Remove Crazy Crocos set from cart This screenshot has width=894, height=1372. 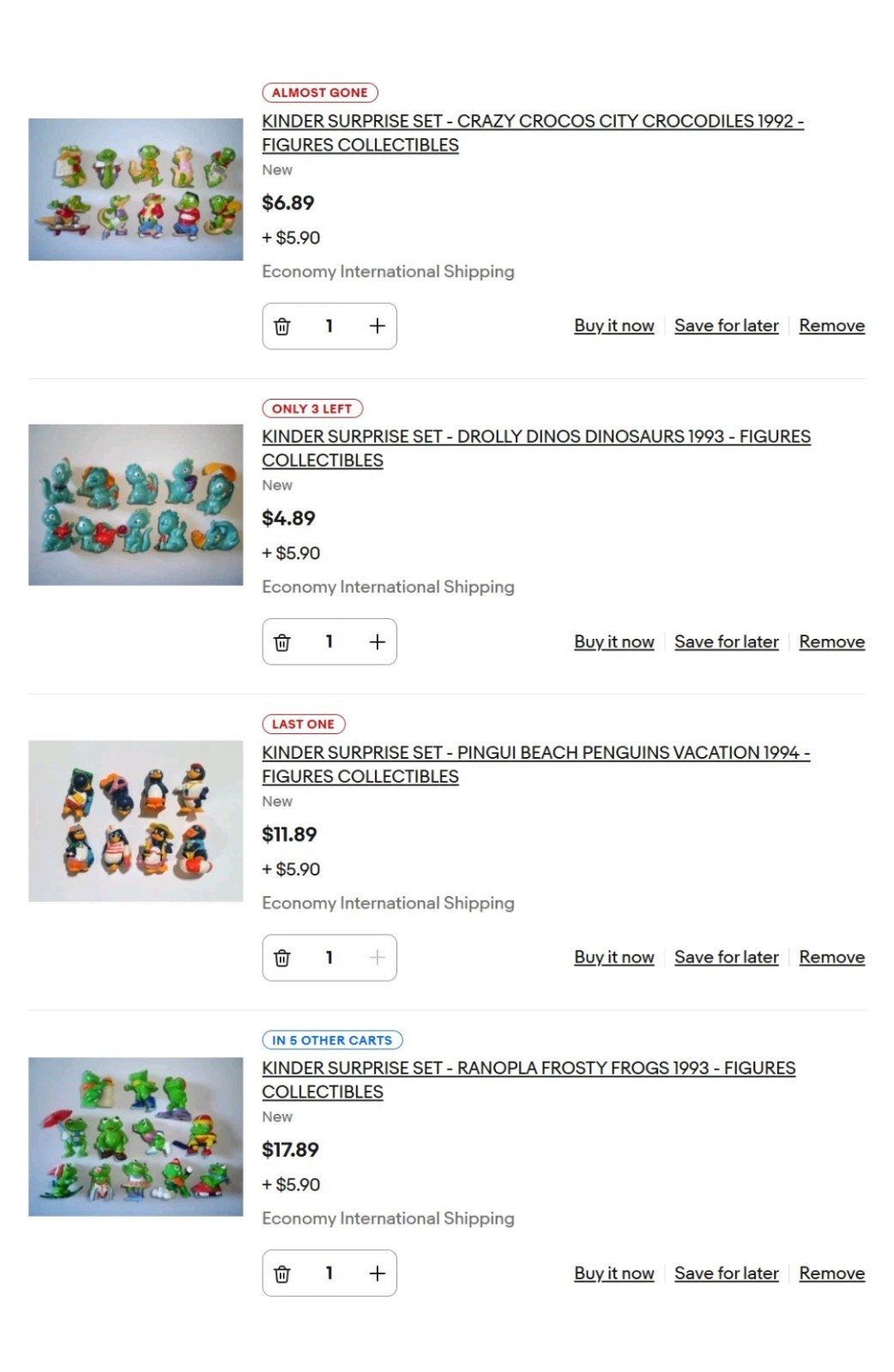[x=832, y=326]
